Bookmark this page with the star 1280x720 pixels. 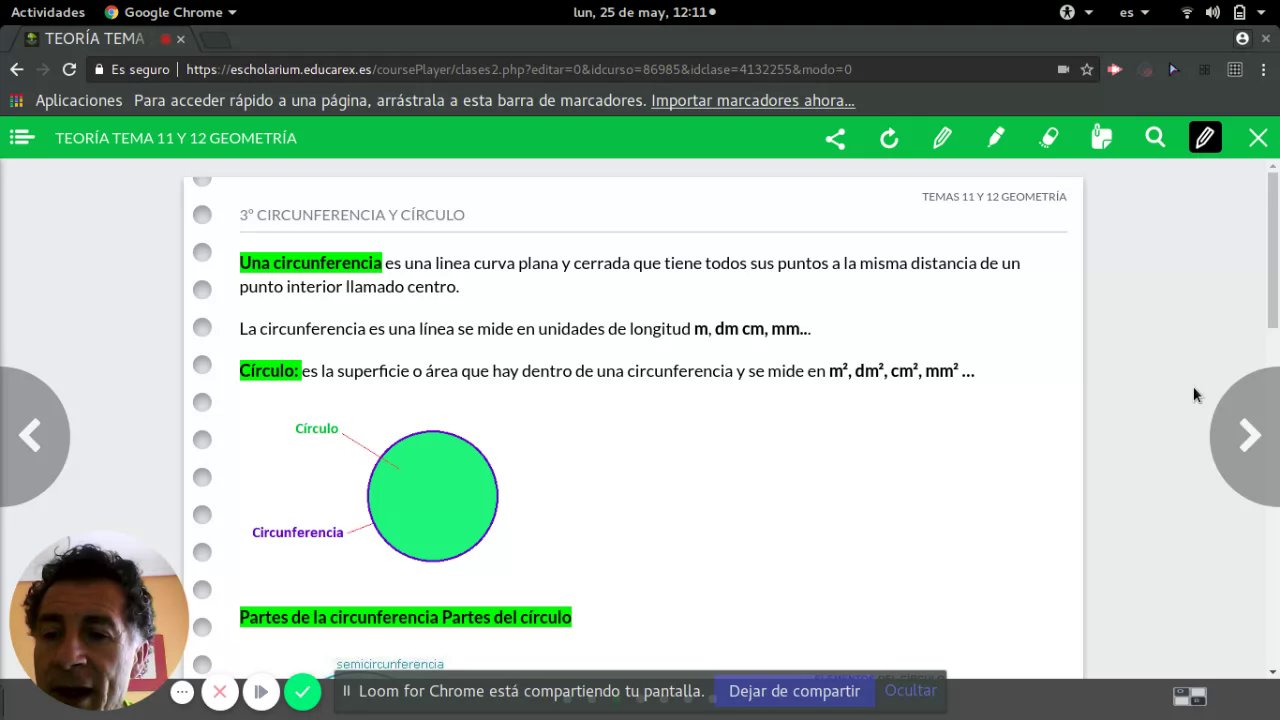point(1087,69)
